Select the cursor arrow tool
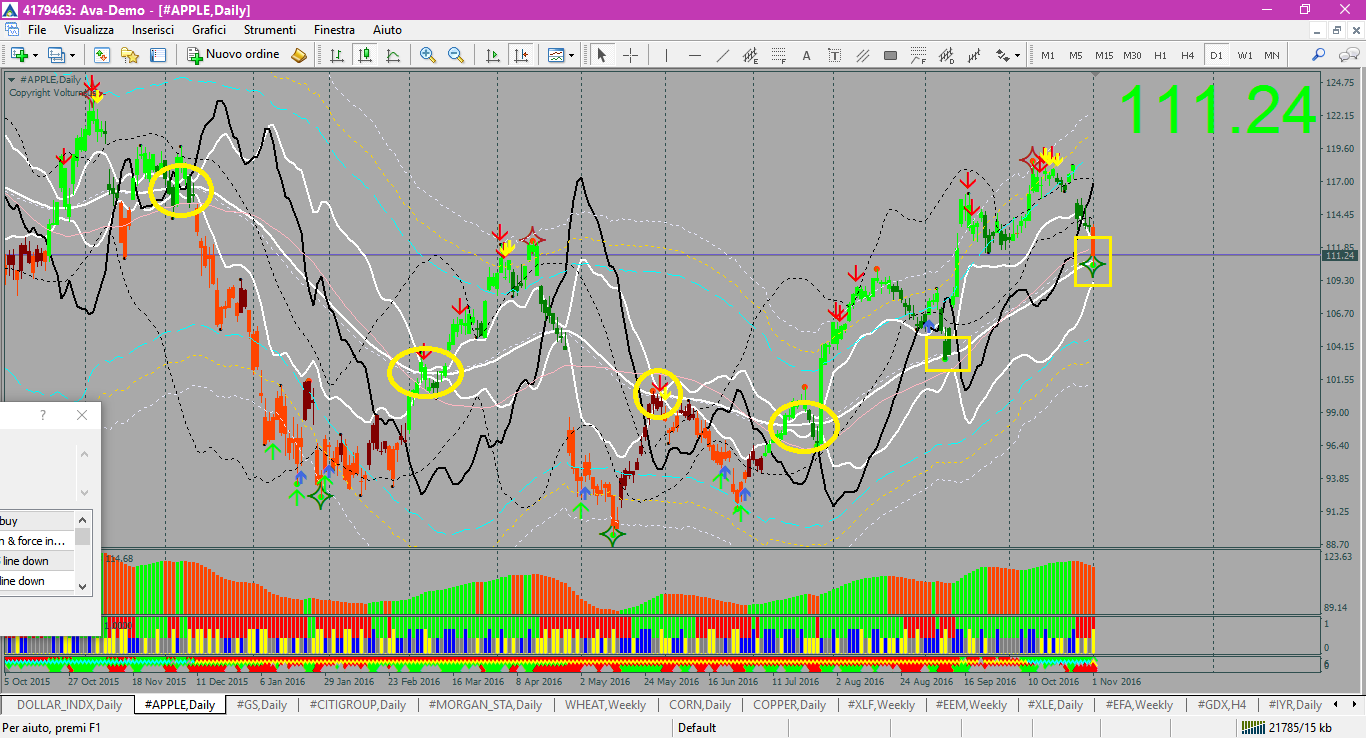The image size is (1366, 738). pos(601,55)
